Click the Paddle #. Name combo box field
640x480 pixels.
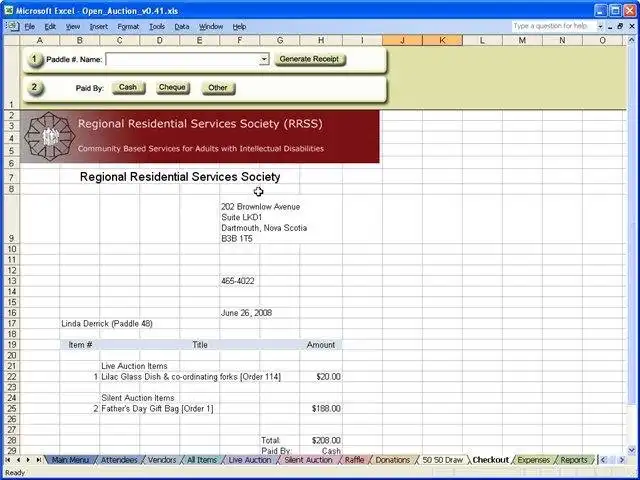click(x=182, y=59)
